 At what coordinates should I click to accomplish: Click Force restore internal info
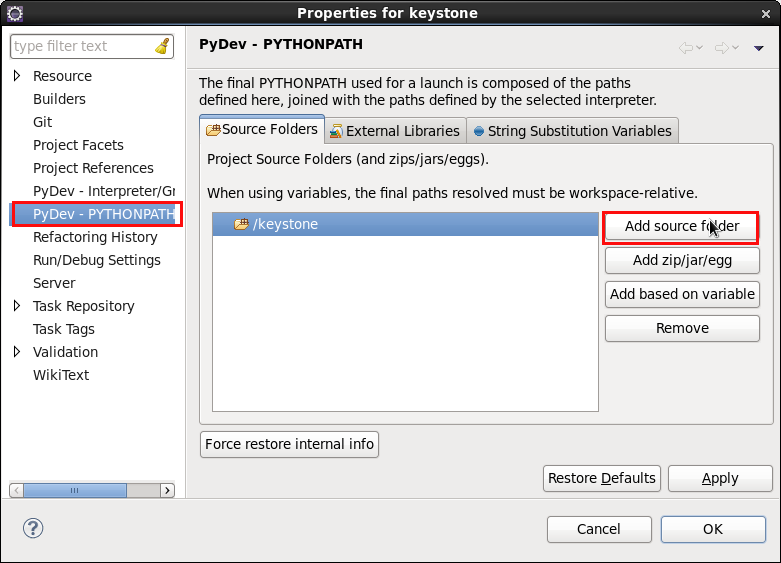pos(289,444)
